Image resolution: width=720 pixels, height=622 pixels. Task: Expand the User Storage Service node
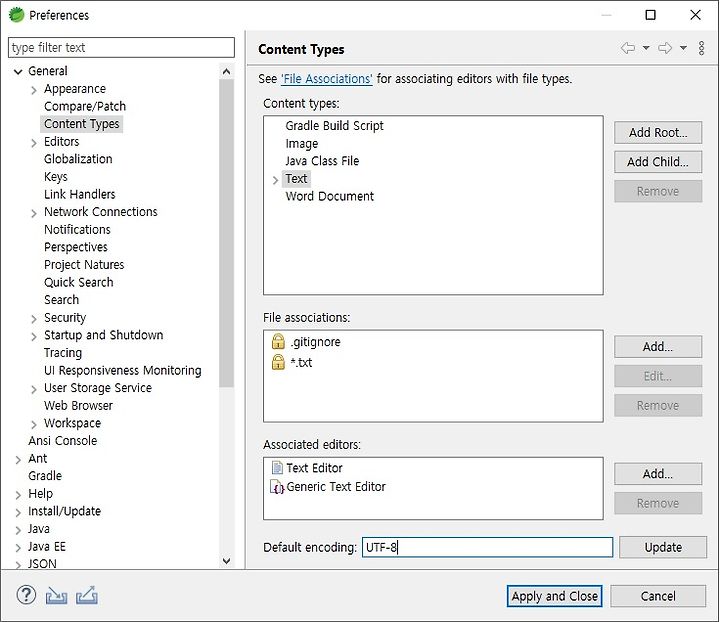click(x=34, y=389)
